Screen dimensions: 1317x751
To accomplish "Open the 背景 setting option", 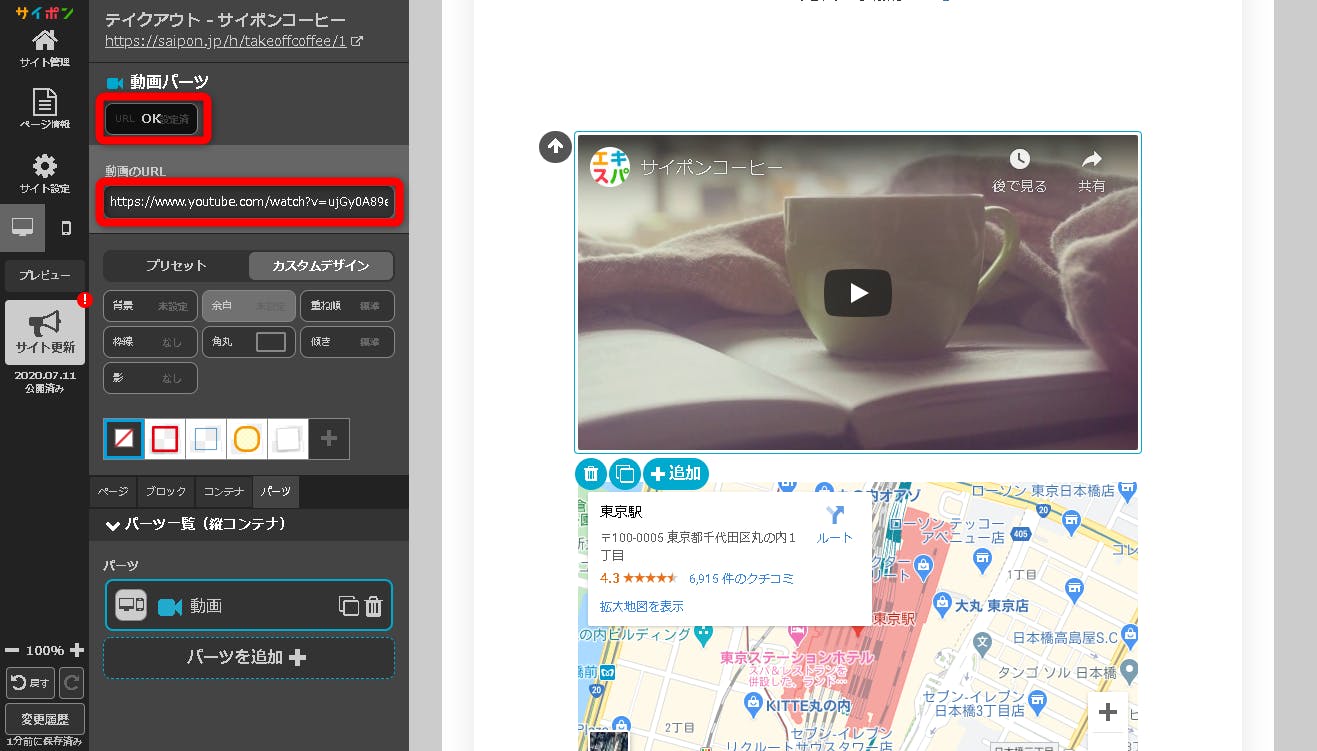I will click(x=149, y=306).
